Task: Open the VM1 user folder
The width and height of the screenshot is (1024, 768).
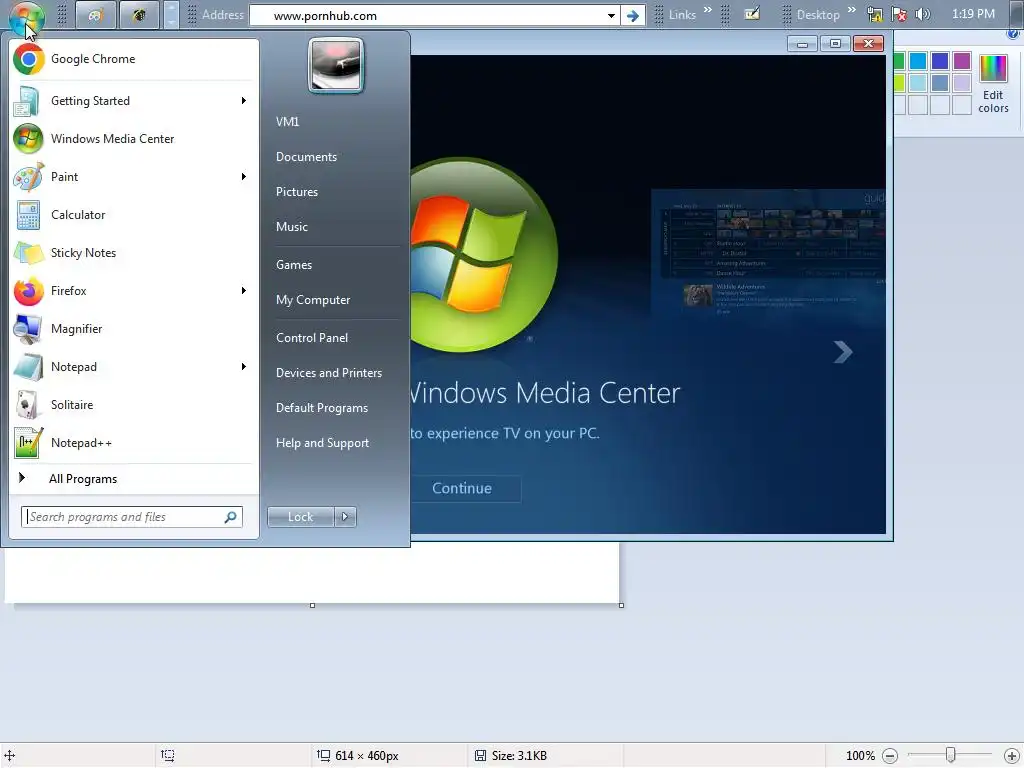Action: pos(287,121)
